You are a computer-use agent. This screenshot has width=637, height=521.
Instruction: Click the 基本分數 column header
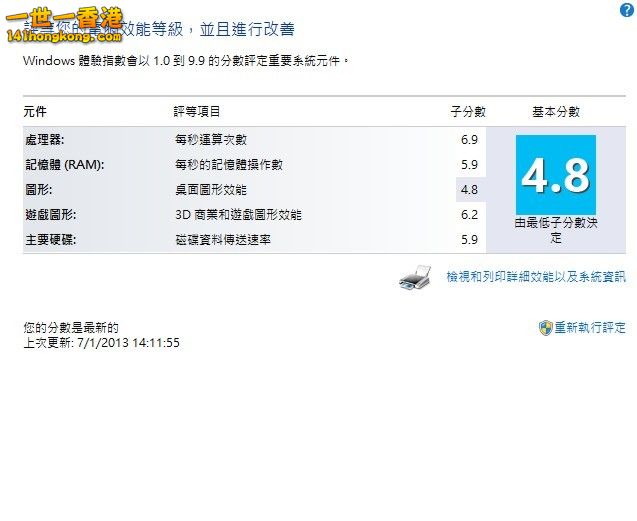pos(555,112)
